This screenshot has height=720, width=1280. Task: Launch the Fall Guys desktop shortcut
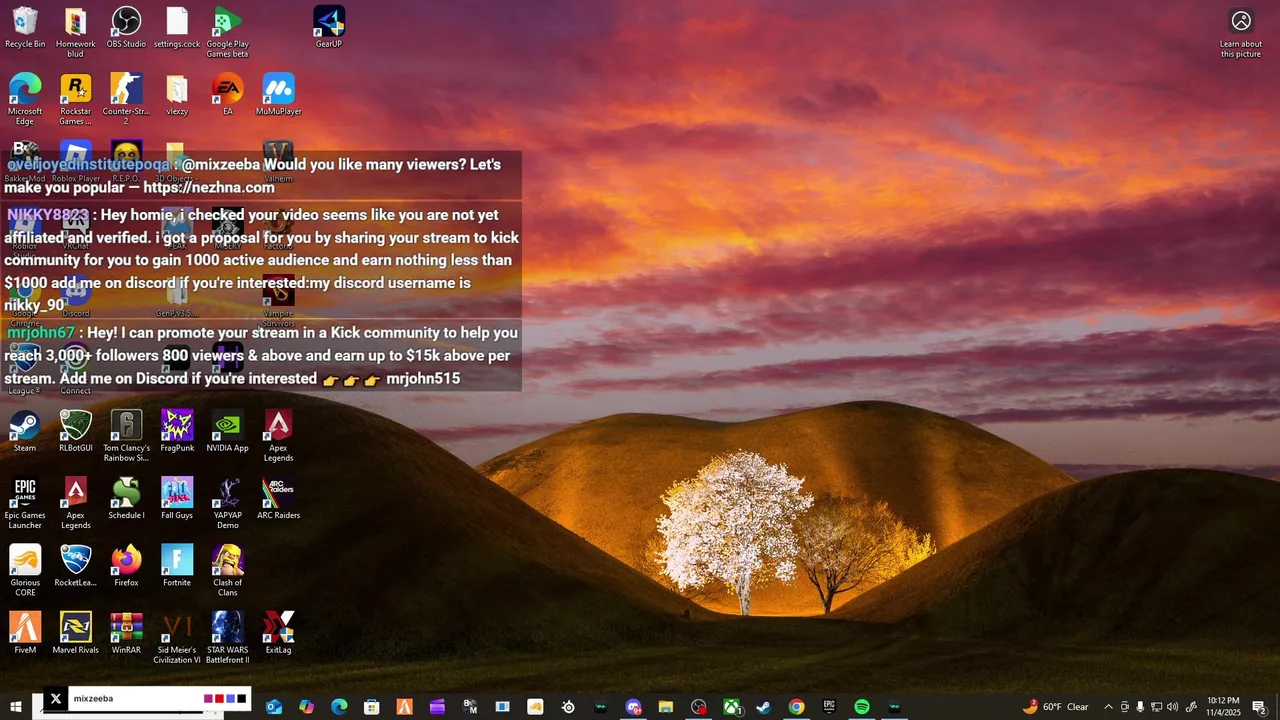[177, 498]
